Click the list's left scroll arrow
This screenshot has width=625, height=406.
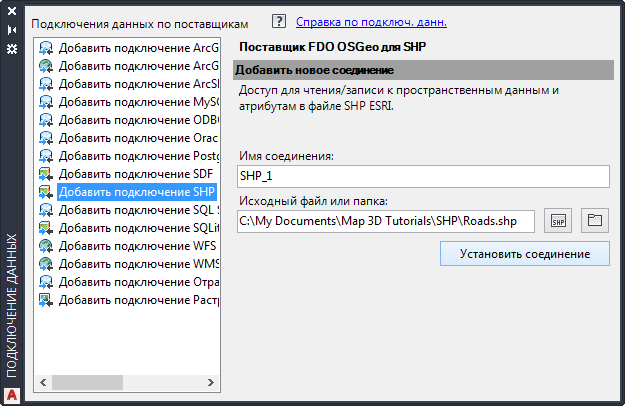[43, 382]
